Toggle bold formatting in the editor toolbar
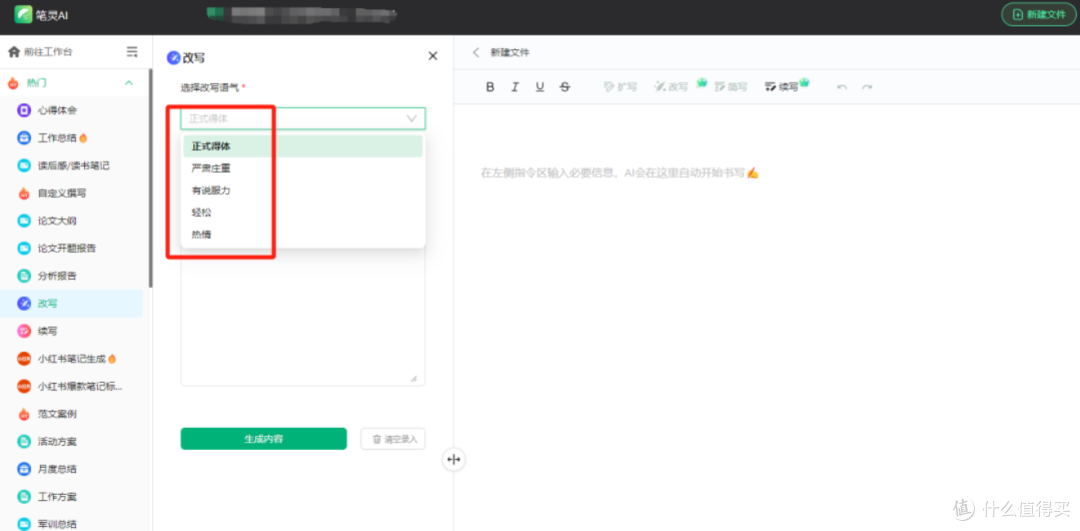Image resolution: width=1080 pixels, height=531 pixels. click(x=490, y=87)
